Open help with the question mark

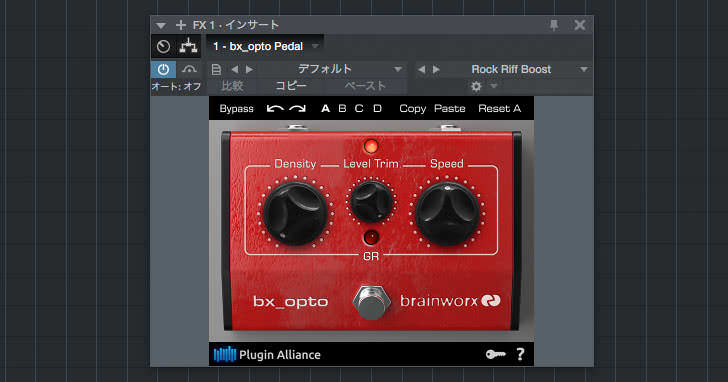[520, 355]
